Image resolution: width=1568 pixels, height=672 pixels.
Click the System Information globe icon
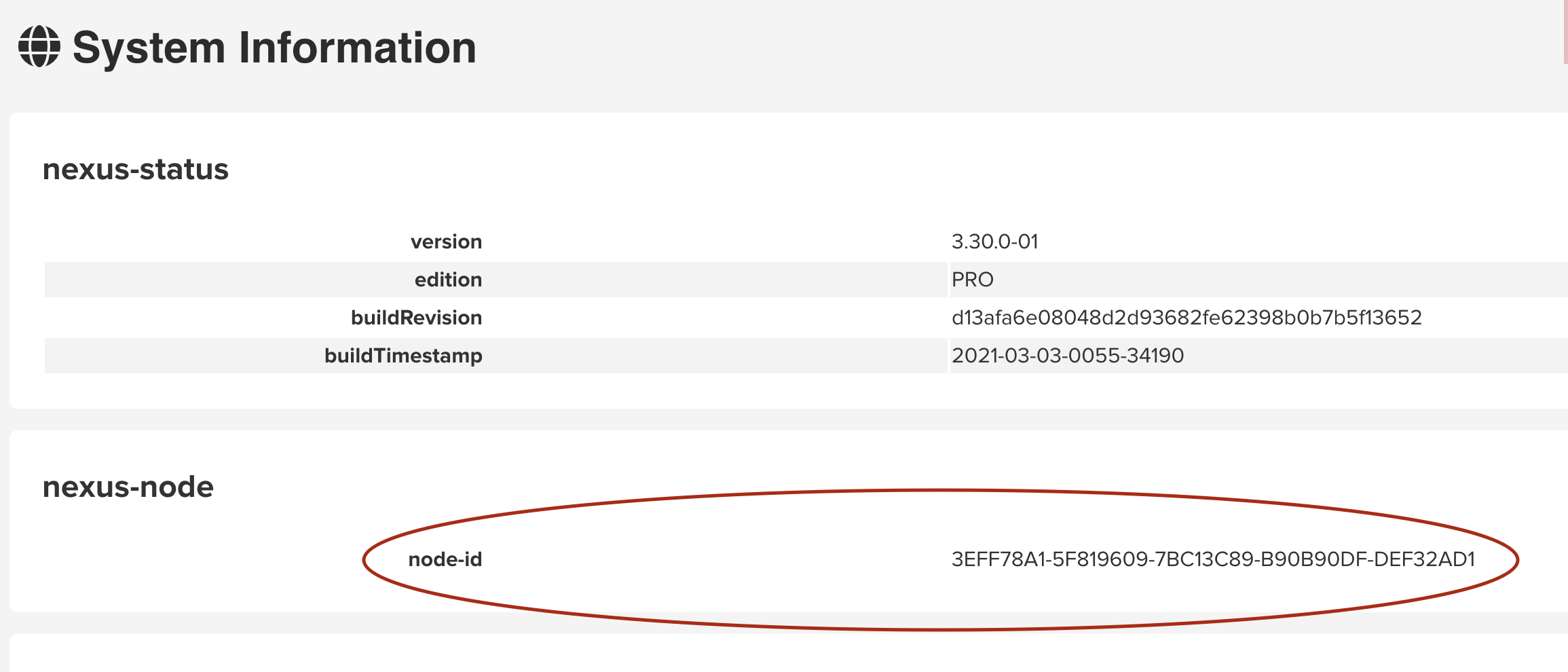[39, 47]
